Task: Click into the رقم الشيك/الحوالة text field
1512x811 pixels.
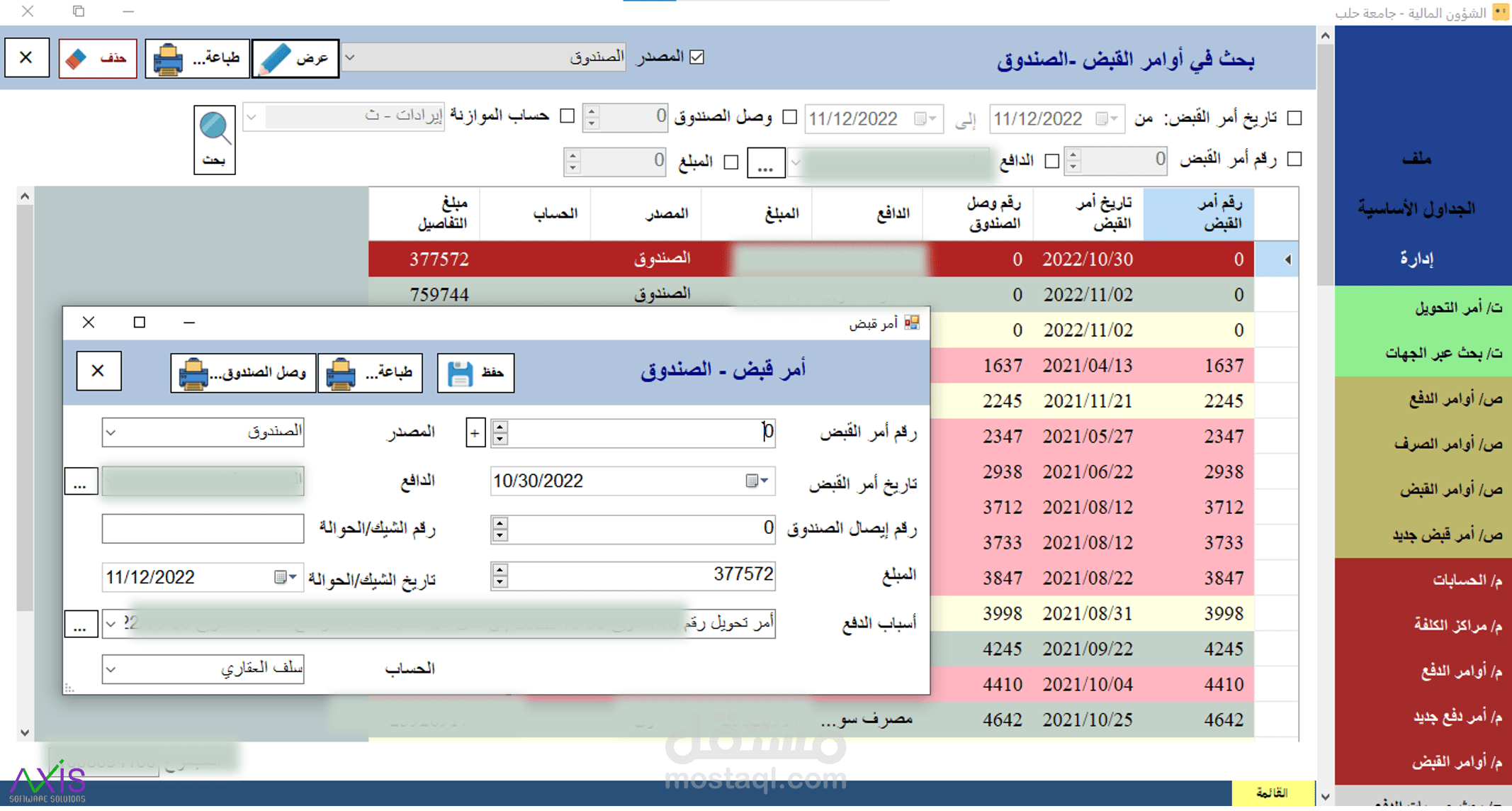Action: pyautogui.click(x=203, y=529)
